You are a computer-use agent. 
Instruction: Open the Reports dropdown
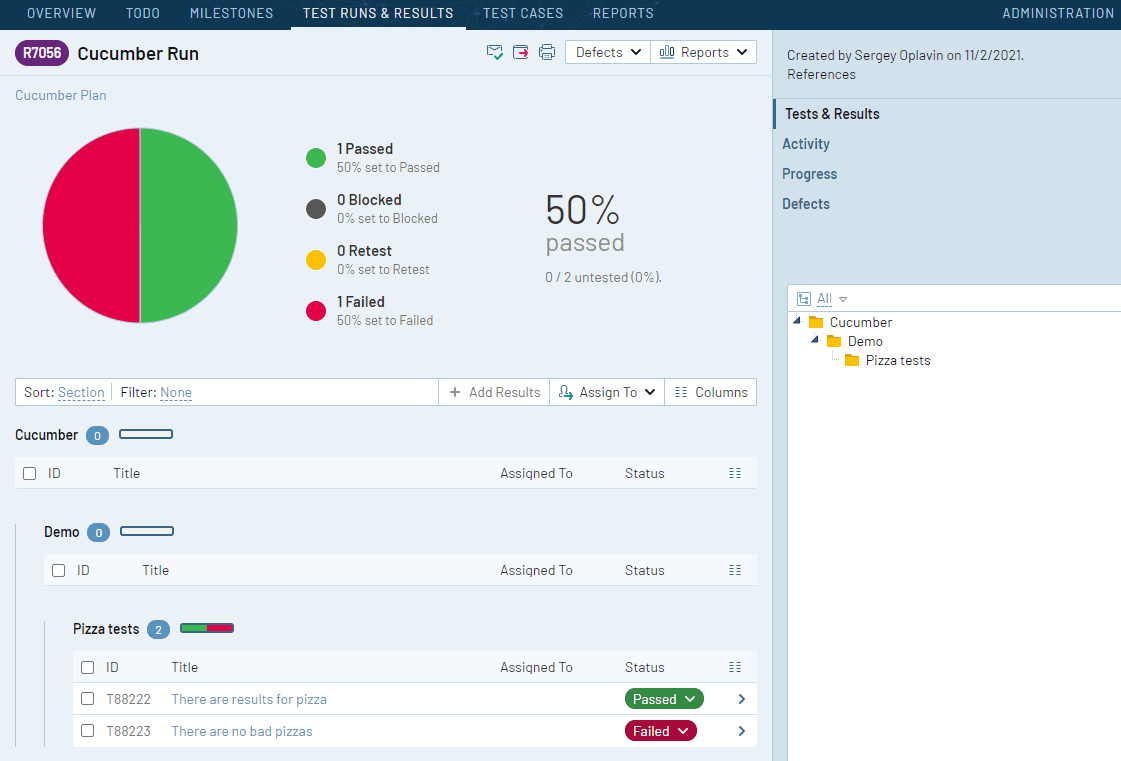pos(703,51)
